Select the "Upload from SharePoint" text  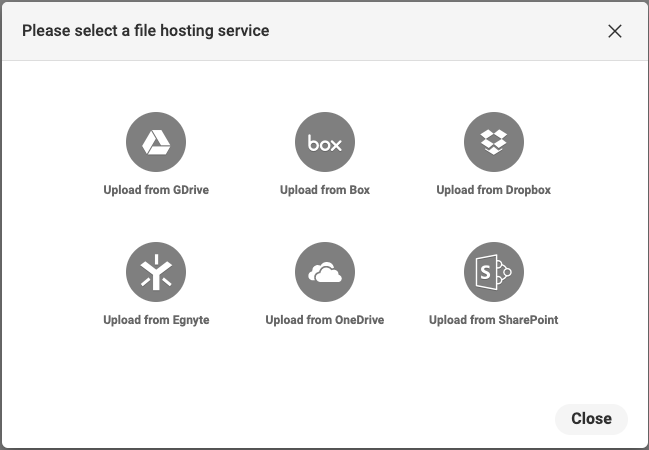tap(494, 320)
